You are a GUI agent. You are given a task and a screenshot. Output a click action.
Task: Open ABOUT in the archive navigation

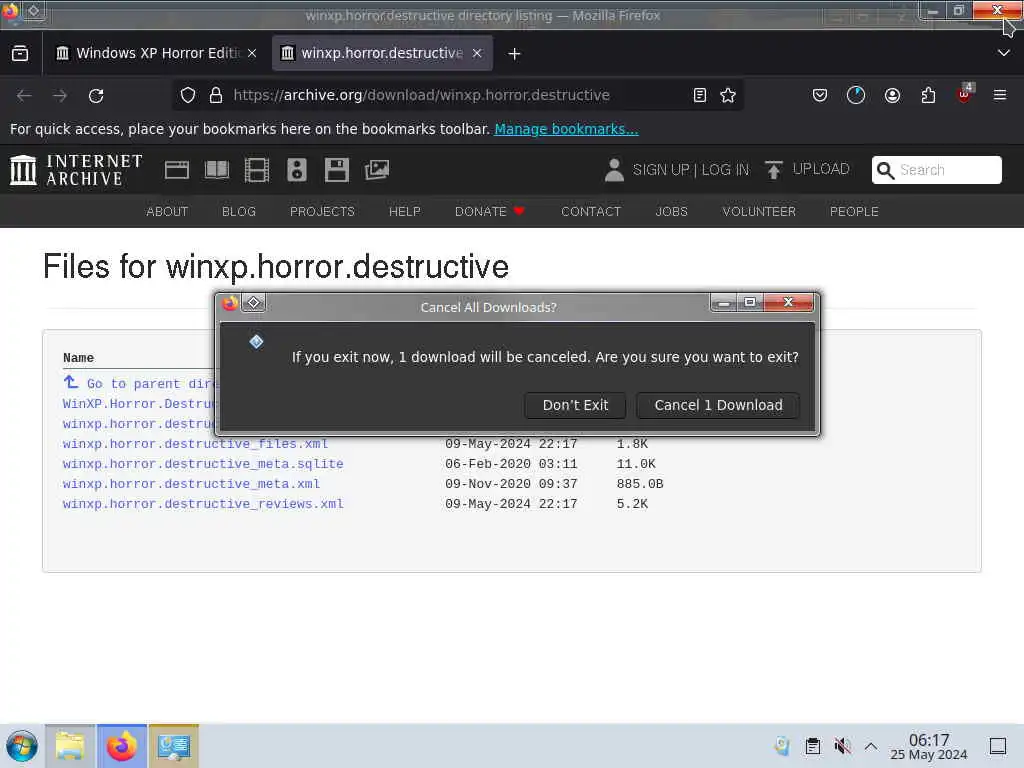(x=167, y=212)
